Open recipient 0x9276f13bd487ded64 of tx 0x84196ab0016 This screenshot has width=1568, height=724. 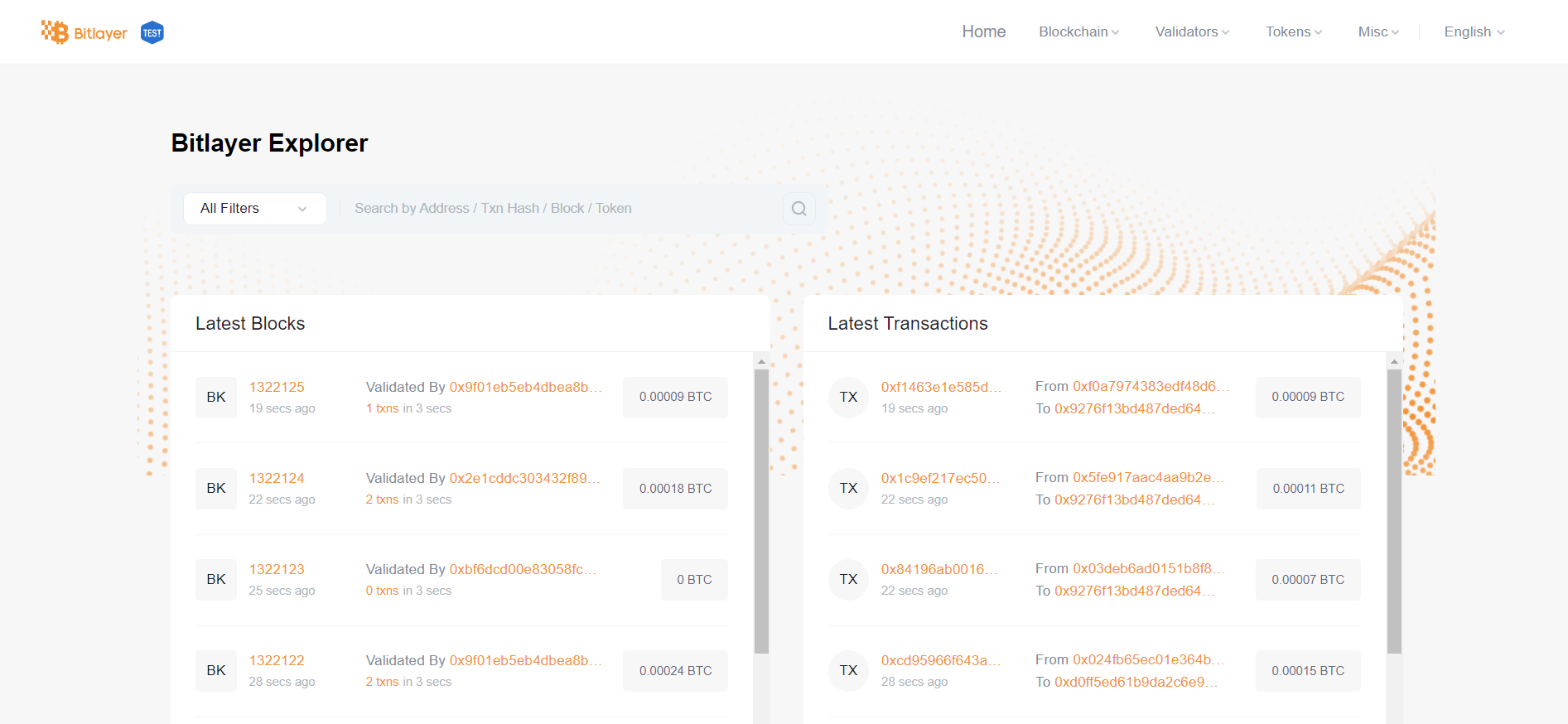[1135, 591]
